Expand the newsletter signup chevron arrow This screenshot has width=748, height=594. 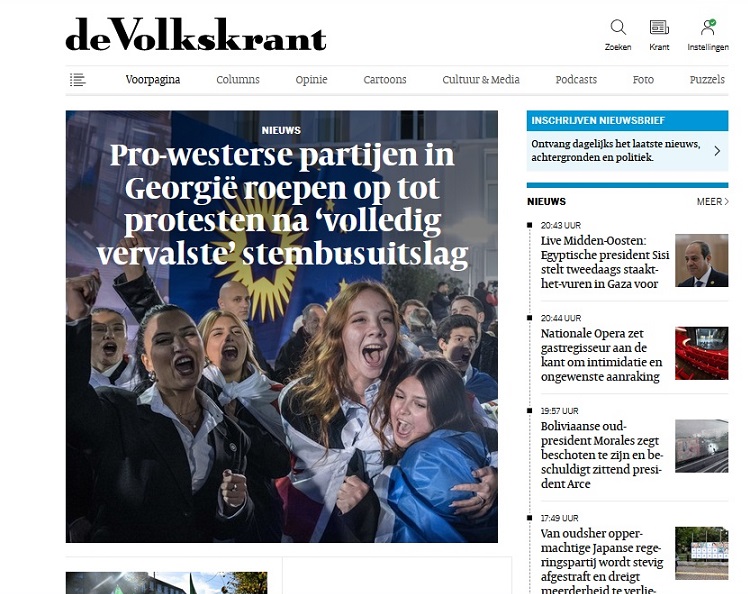coord(717,151)
